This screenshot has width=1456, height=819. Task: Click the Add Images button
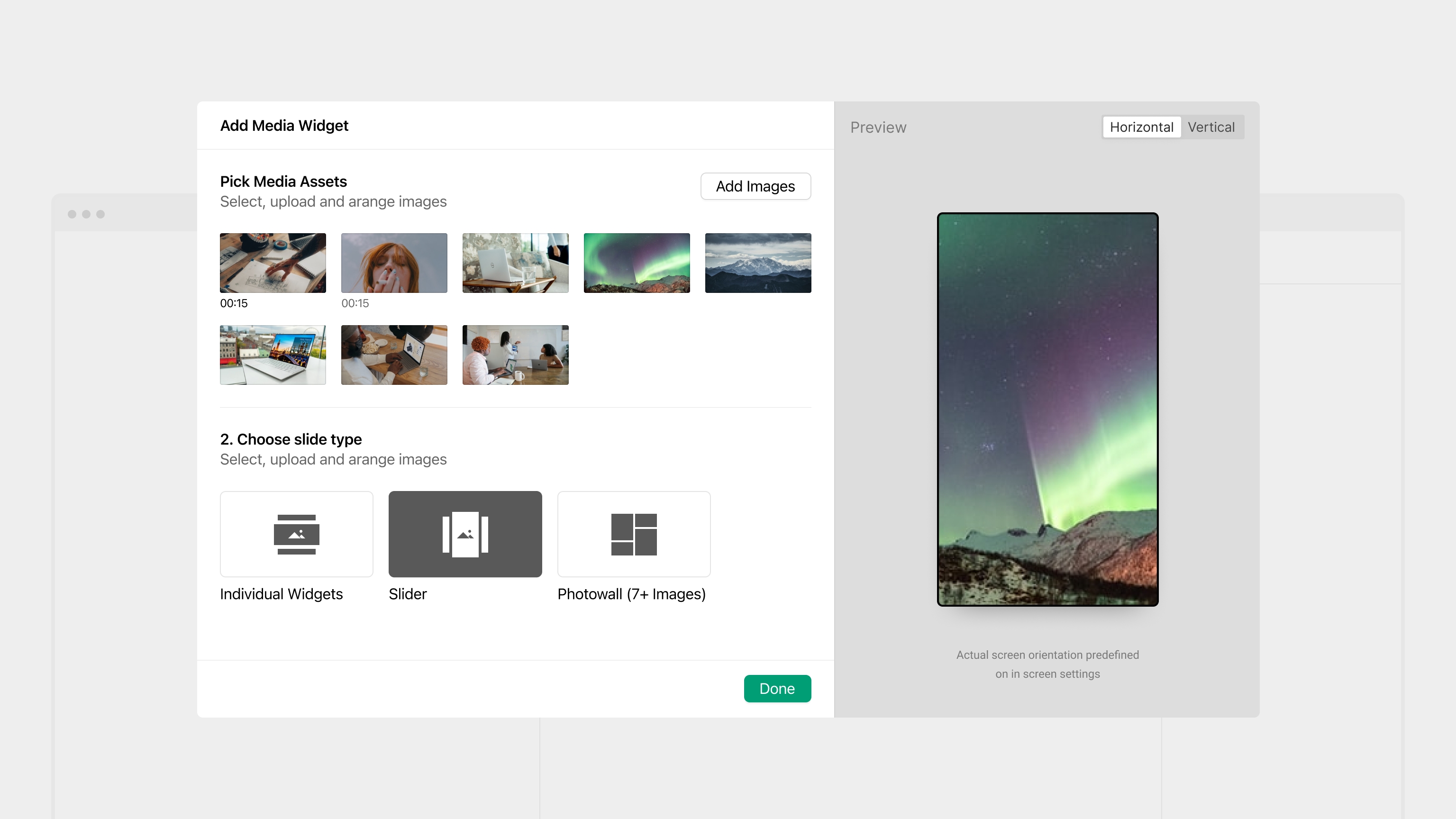pos(755,187)
